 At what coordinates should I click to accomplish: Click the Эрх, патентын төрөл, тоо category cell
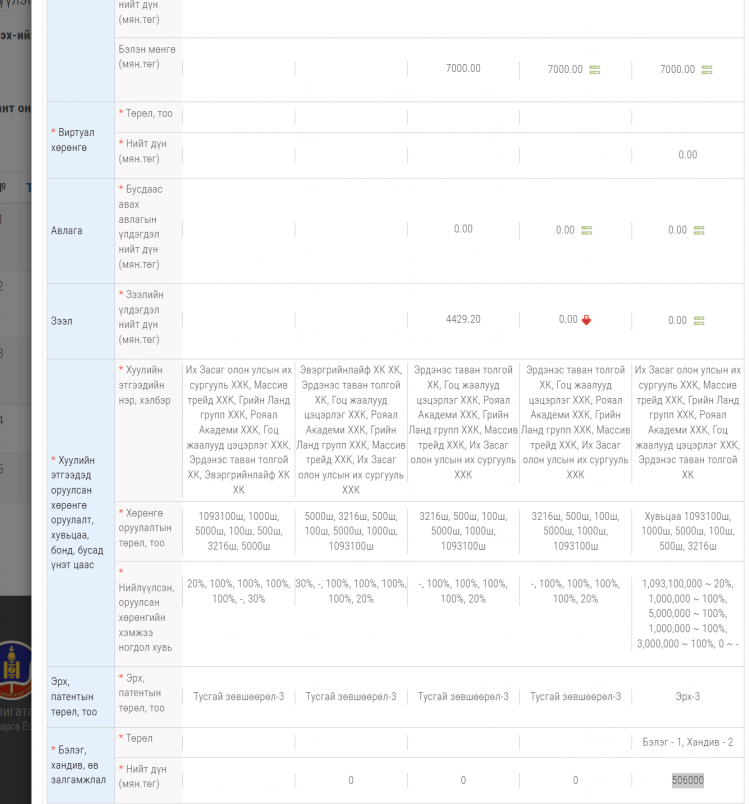point(80,696)
